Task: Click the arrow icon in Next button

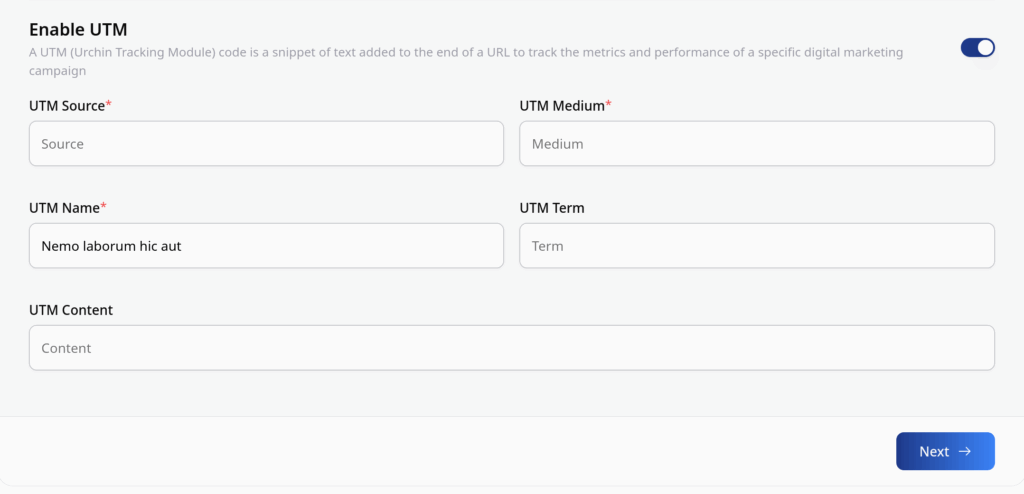Action: click(x=965, y=451)
